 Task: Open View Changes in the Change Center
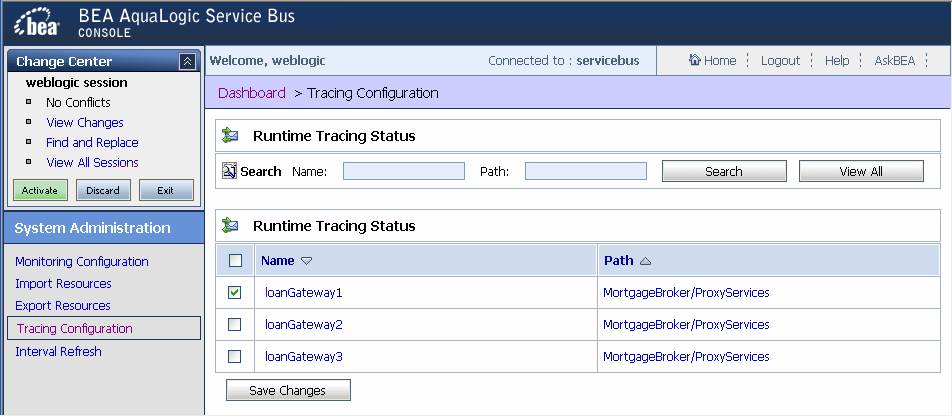tap(84, 123)
